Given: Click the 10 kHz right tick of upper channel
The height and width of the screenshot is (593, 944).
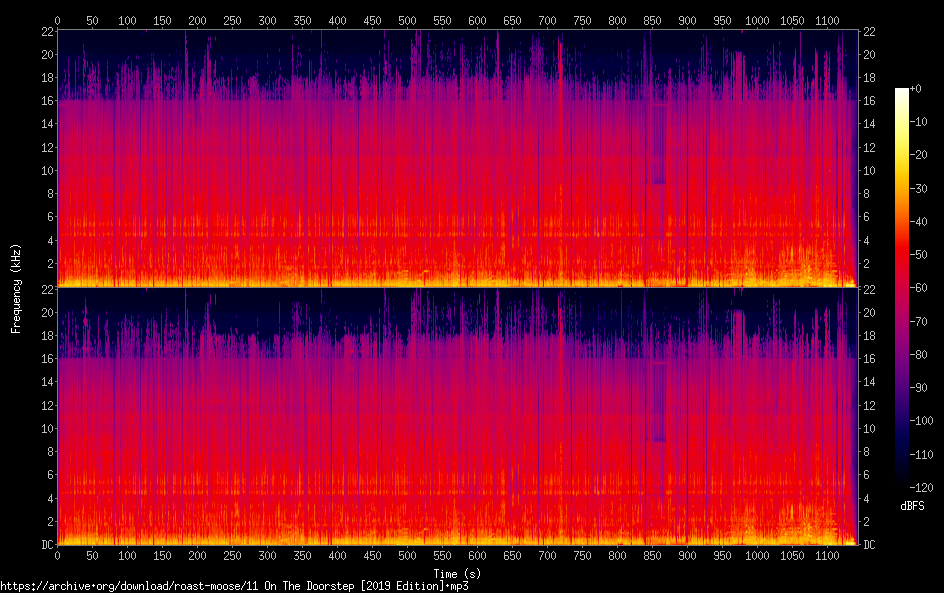Looking at the screenshot, I should click(870, 170).
